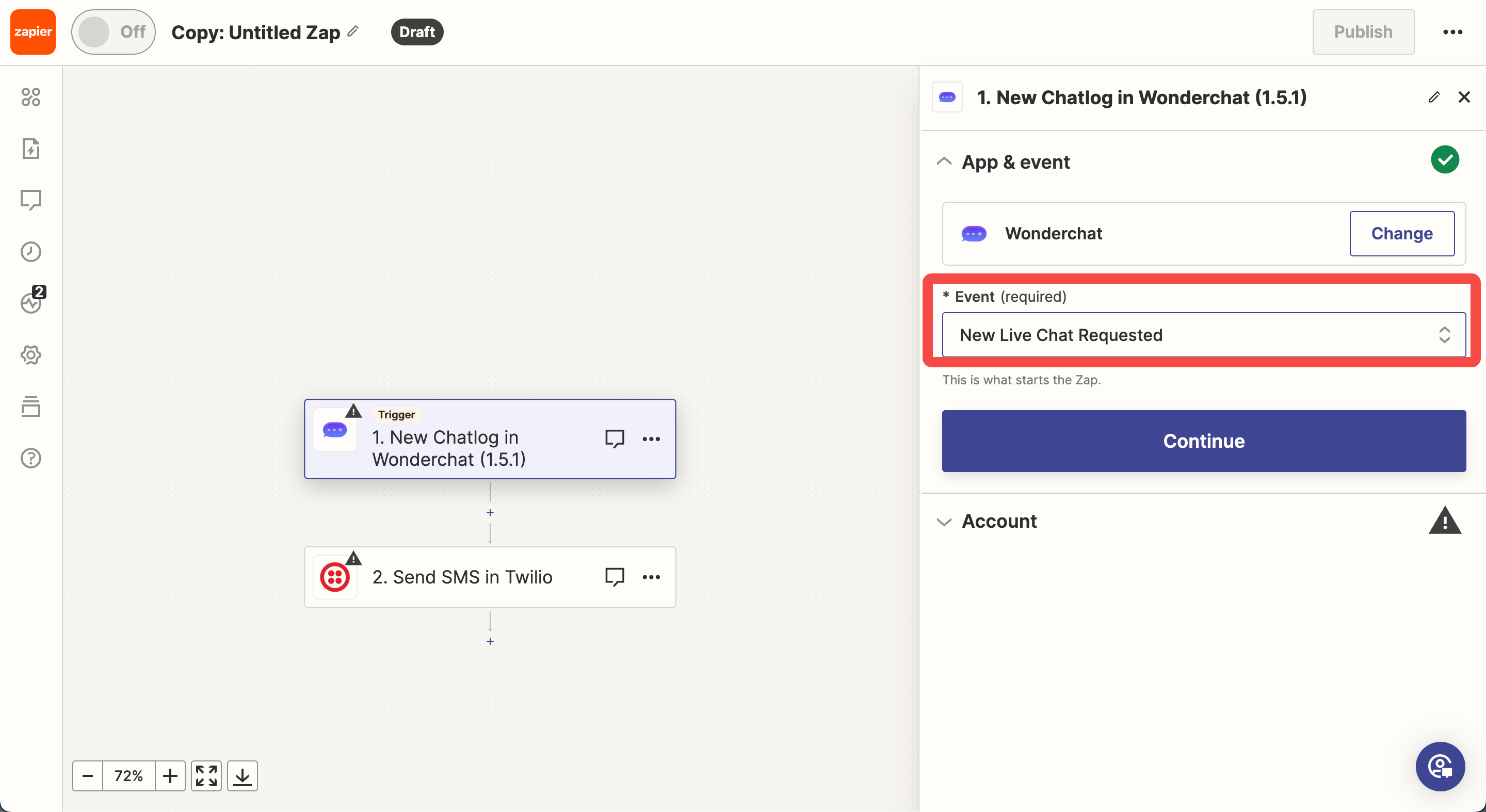Screen dimensions: 1486x812
Task: Zoom in the canvas with plus button
Action: click(x=170, y=776)
